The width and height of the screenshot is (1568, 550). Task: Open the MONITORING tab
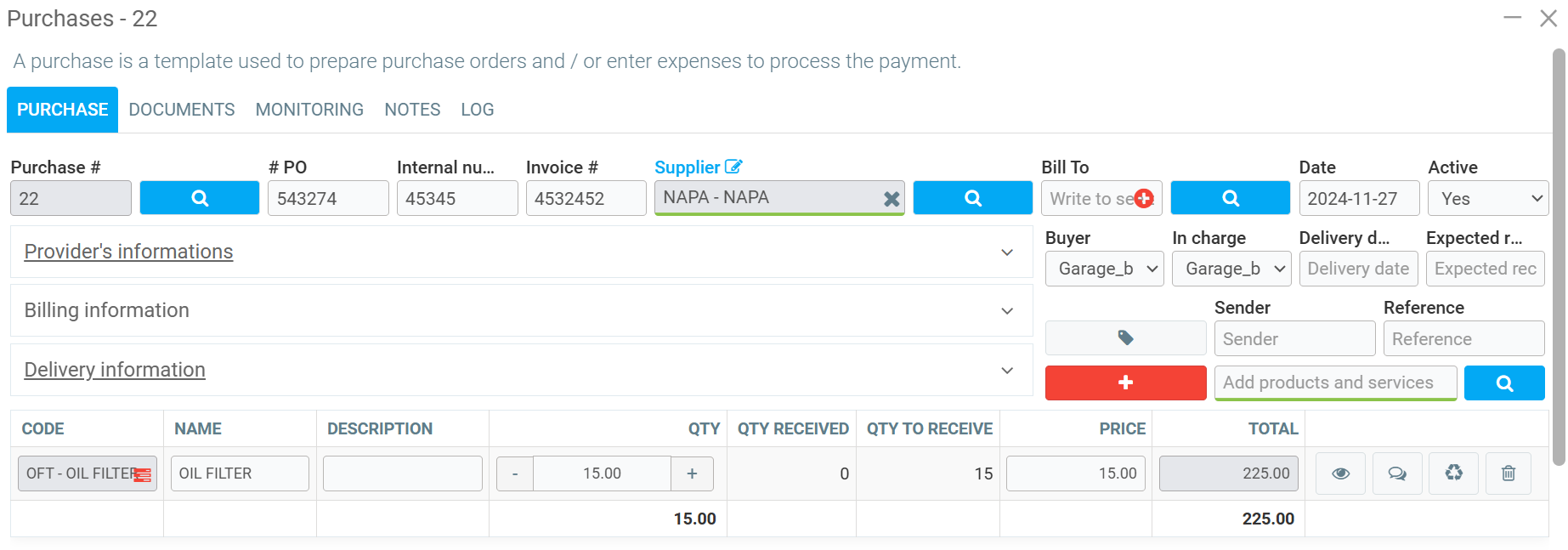pos(309,110)
